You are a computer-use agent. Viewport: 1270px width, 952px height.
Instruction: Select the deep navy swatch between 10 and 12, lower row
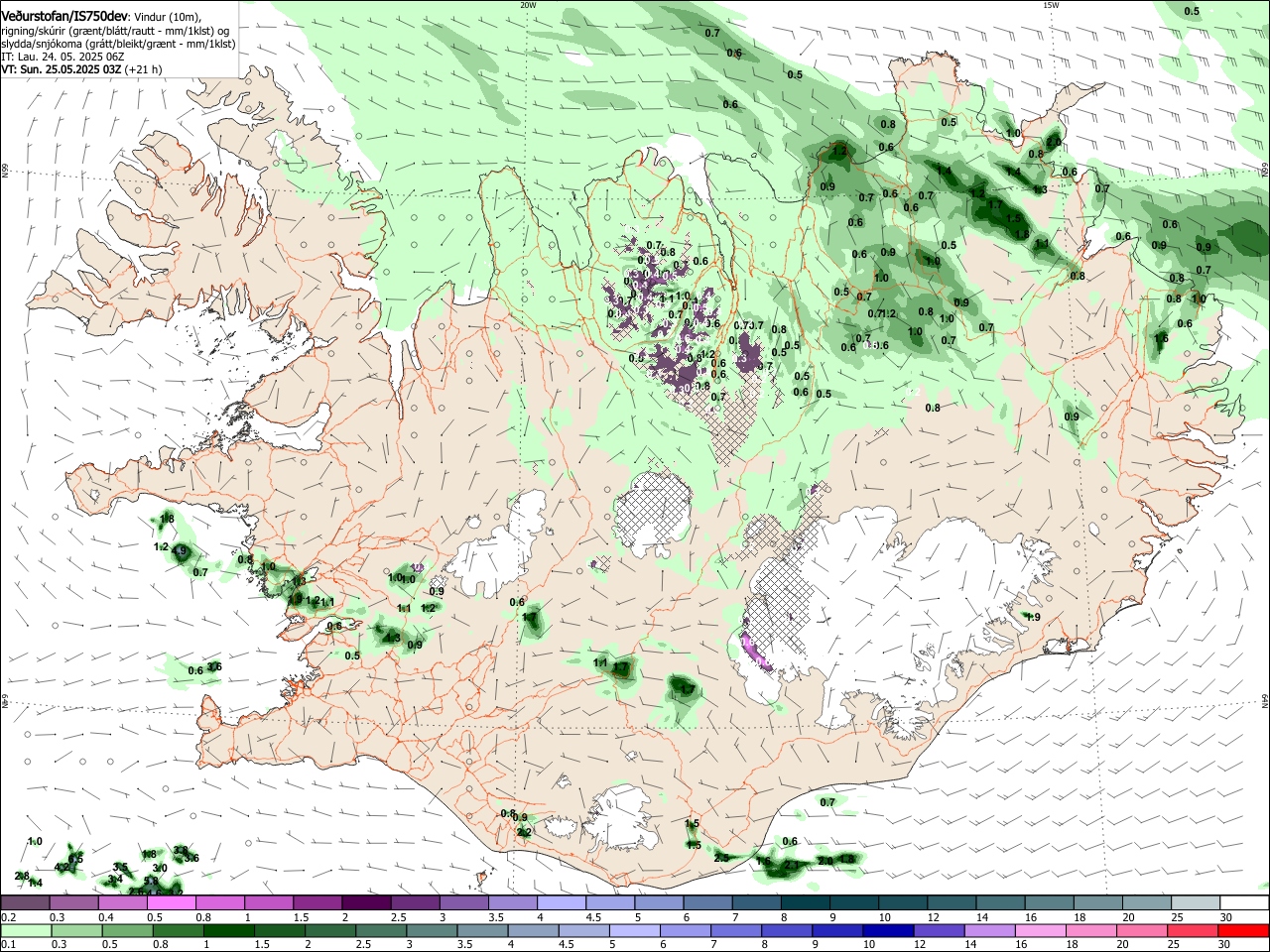tap(888, 930)
